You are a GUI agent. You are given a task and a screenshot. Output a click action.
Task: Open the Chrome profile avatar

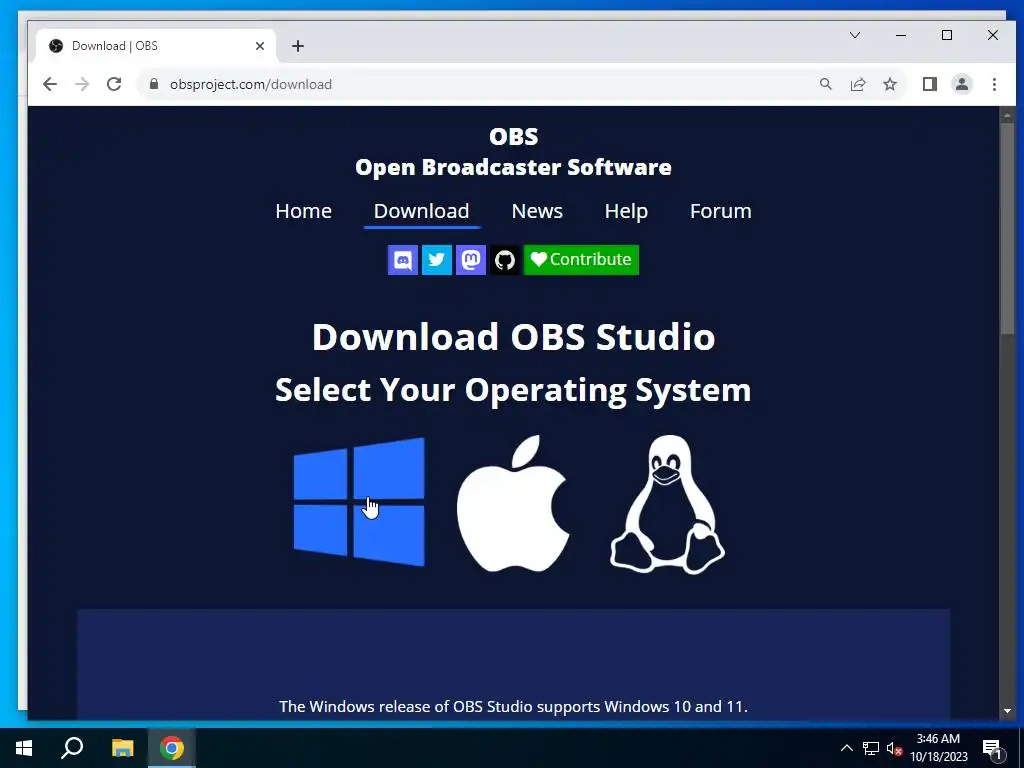(x=962, y=84)
